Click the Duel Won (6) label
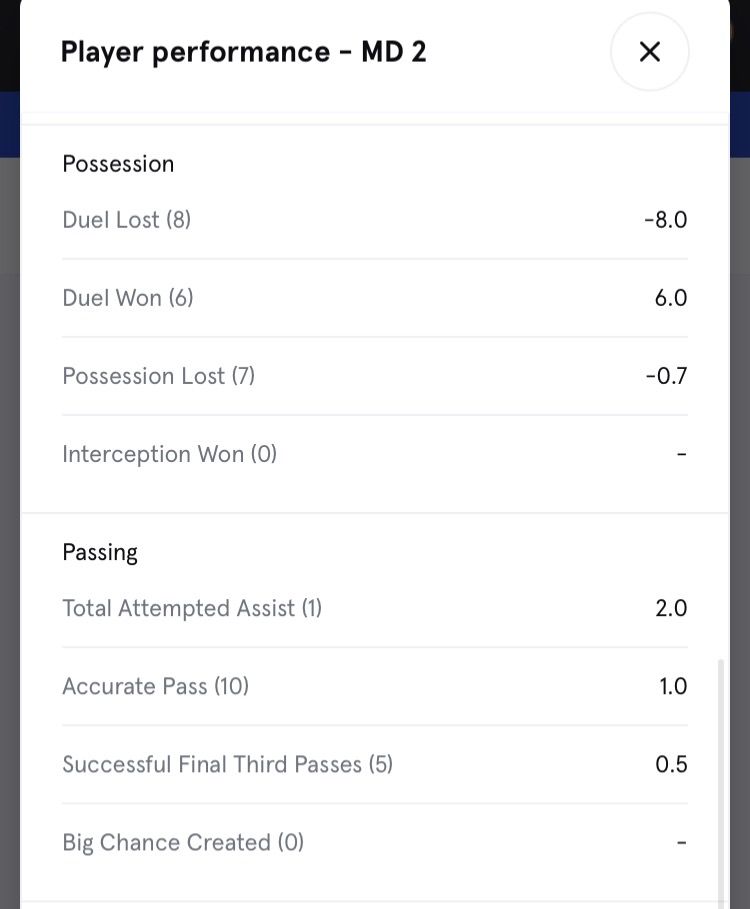The image size is (750, 909). 127,298
